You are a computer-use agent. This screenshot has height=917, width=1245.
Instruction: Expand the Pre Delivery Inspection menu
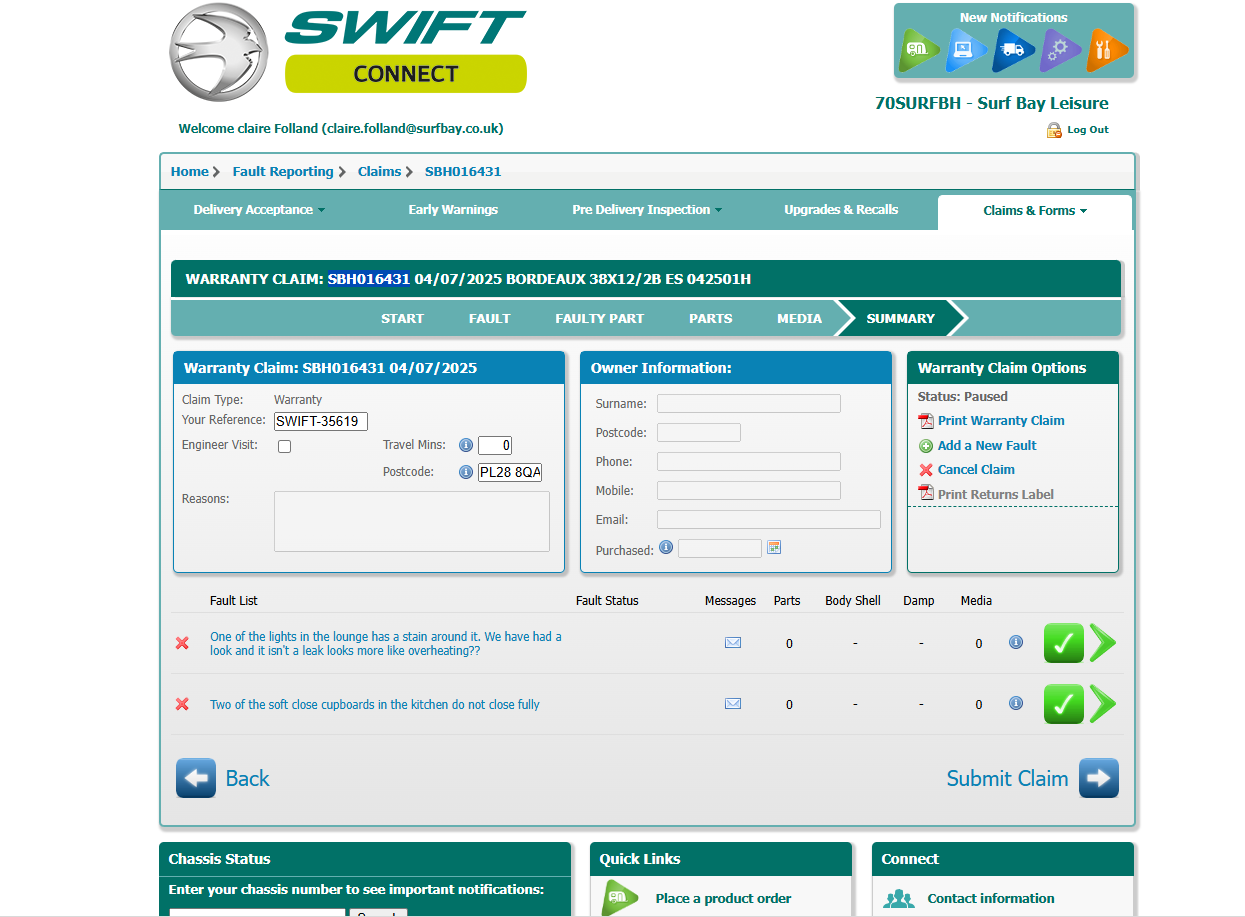(x=647, y=210)
